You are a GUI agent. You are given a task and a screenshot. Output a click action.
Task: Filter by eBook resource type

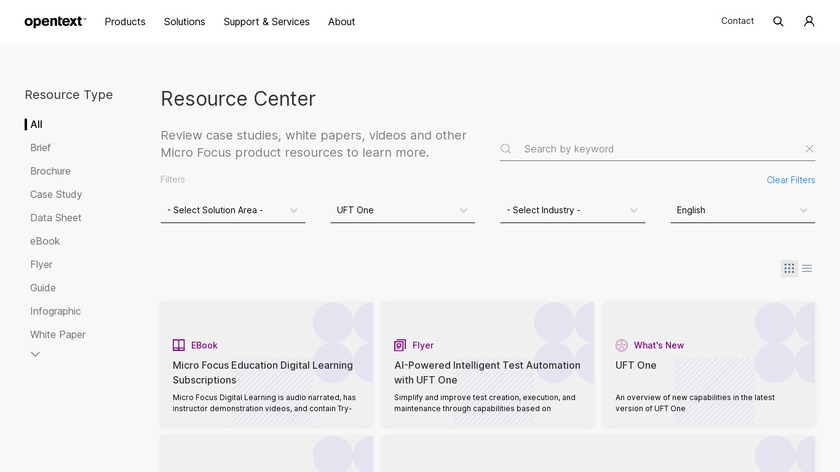(45, 241)
